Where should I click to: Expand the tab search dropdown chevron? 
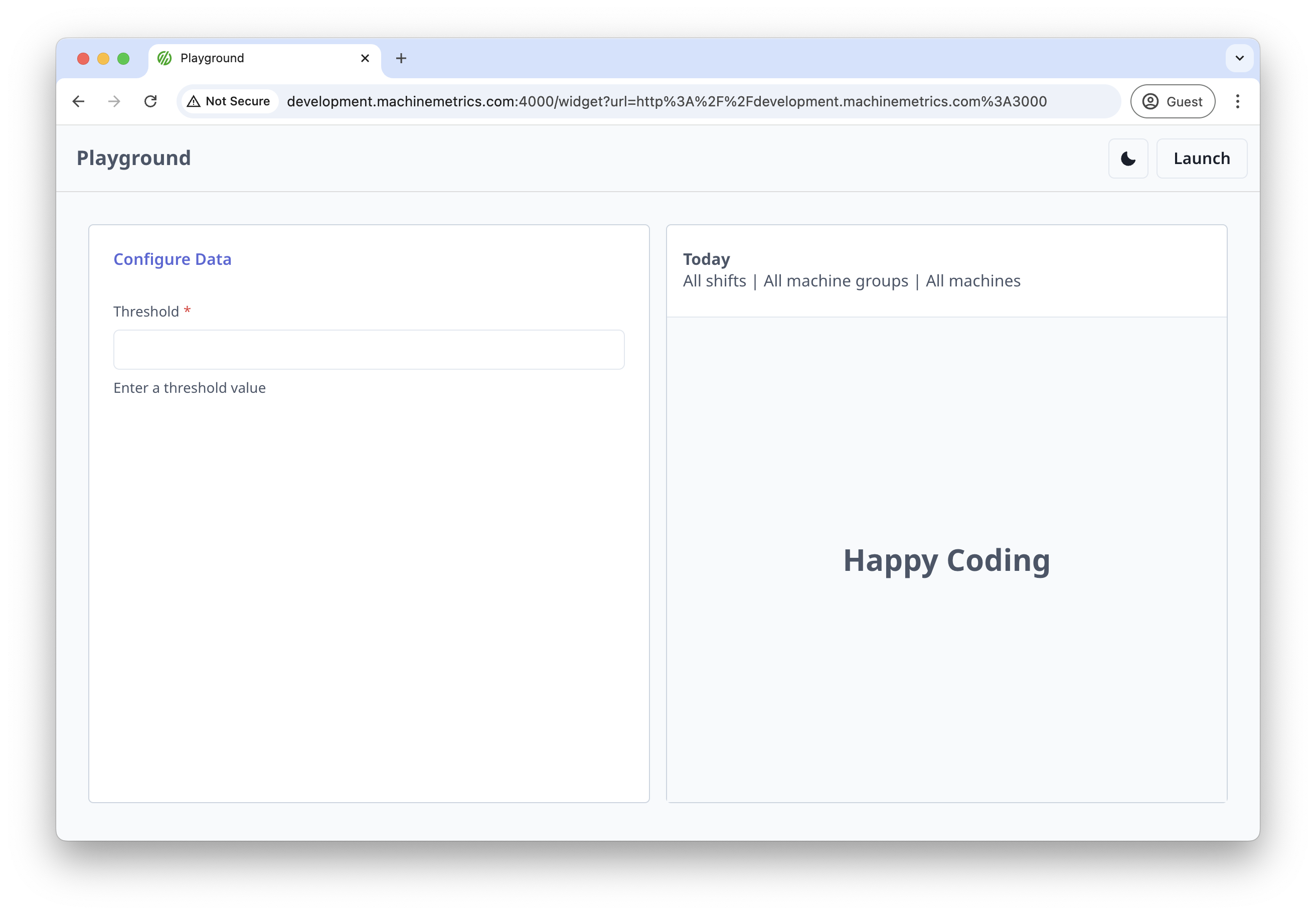tap(1239, 59)
